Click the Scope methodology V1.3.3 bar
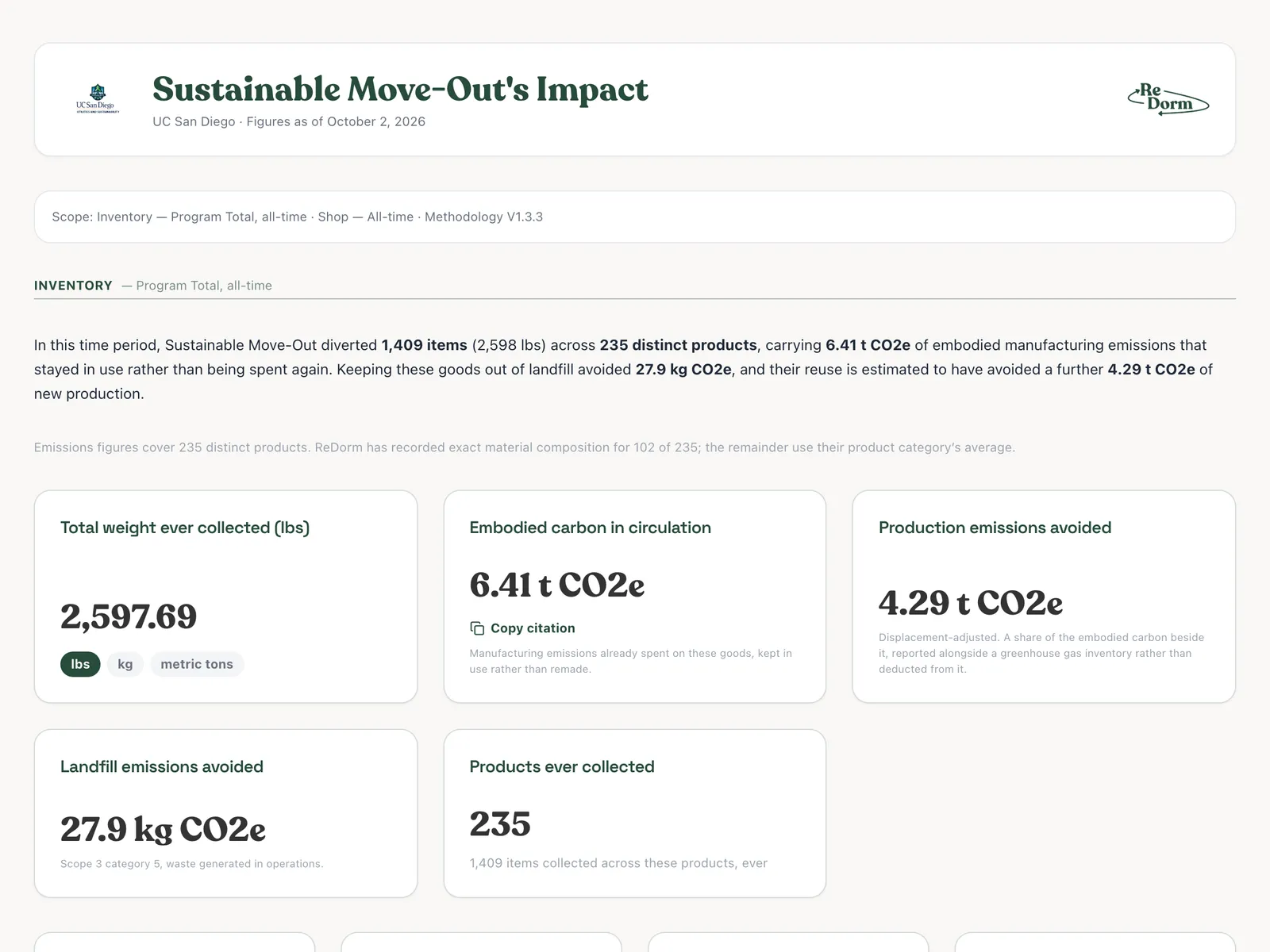Image resolution: width=1270 pixels, height=952 pixels. (635, 217)
